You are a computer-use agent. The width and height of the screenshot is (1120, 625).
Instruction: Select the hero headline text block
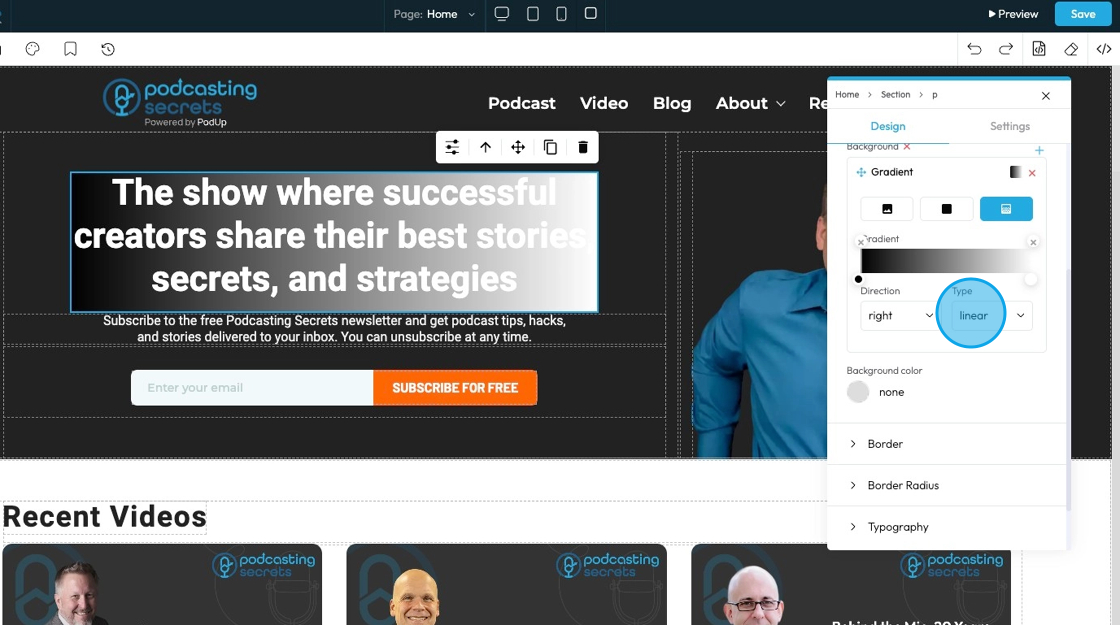click(x=334, y=242)
